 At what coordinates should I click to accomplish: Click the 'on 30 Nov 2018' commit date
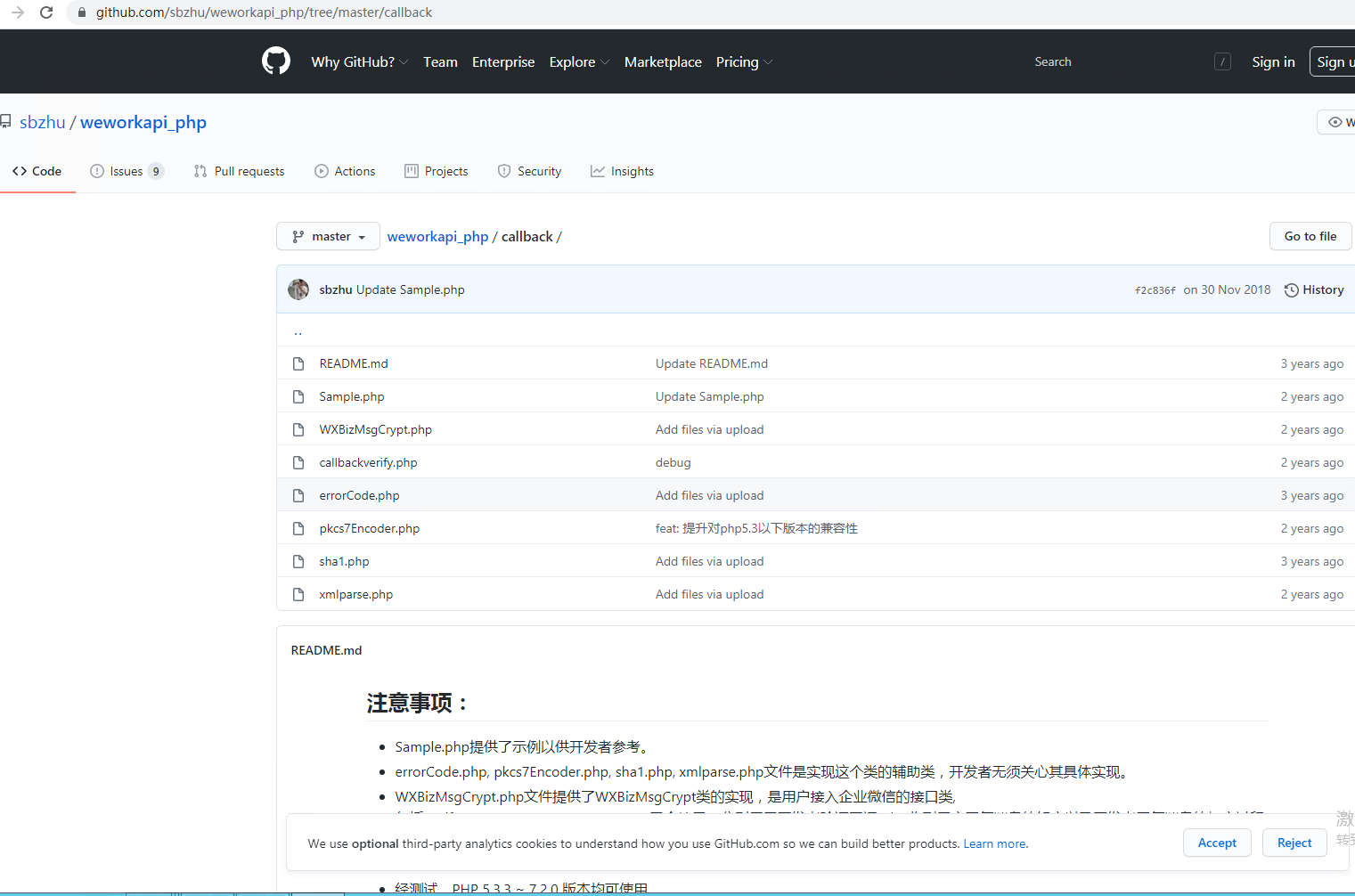point(1227,289)
